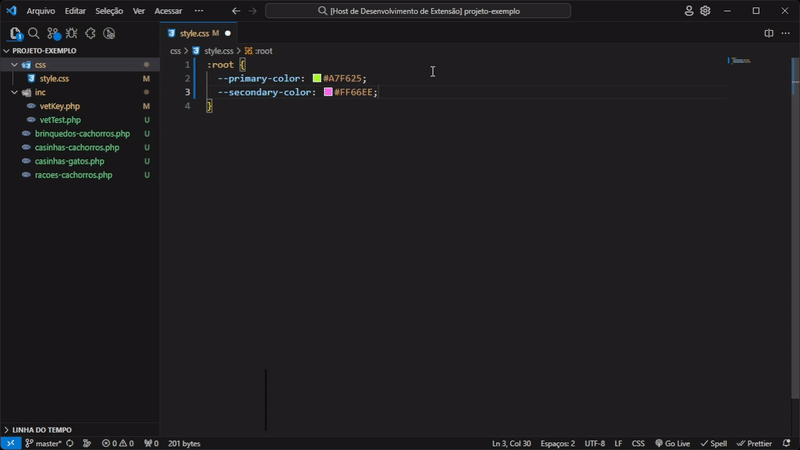Synchronize changes with the sync icon
Viewport: 800px width, 450px height.
[70, 443]
